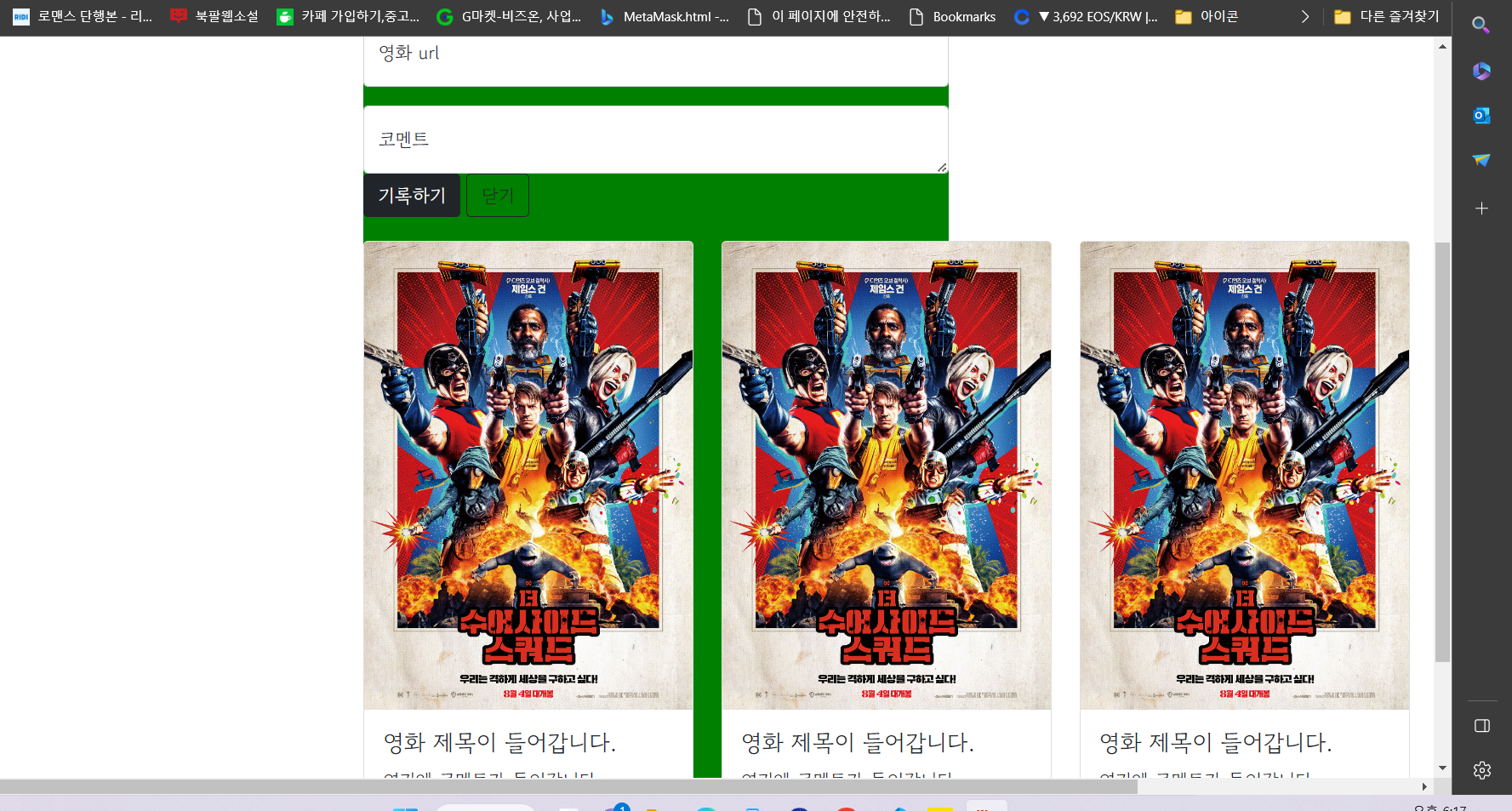1512x811 pixels.
Task: Click the RIDI favicon on bookmarks bar
Action: click(x=21, y=17)
